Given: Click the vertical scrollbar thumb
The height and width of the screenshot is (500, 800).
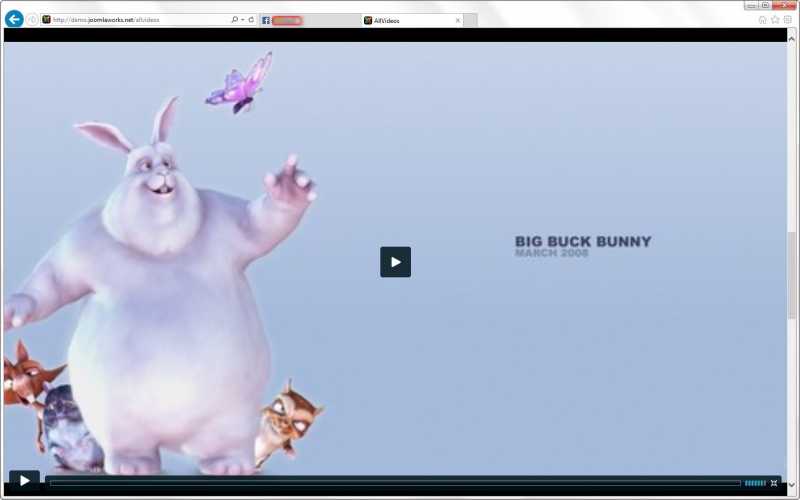Looking at the screenshot, I should tap(792, 276).
